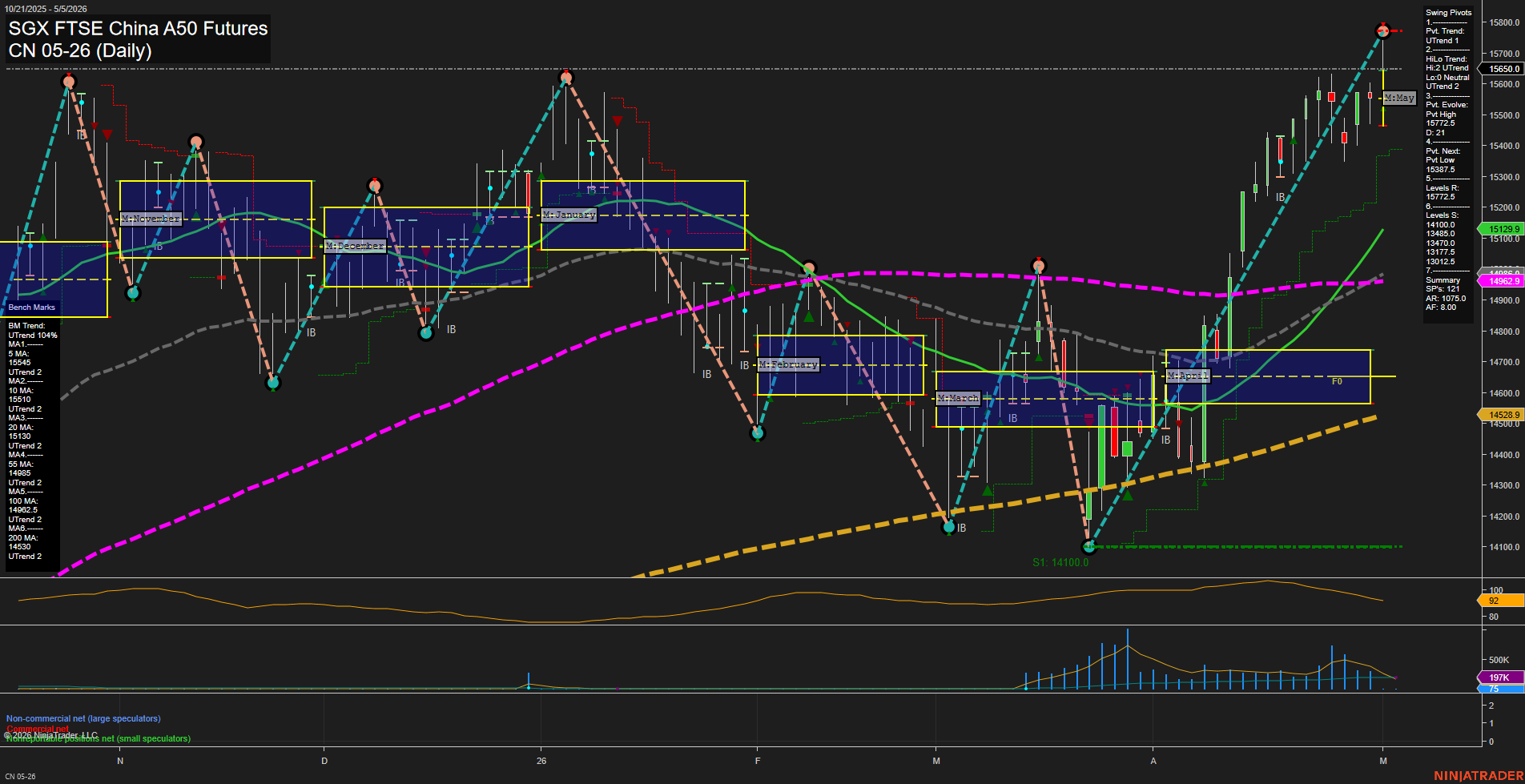Select the January swing high pivot circle

pyautogui.click(x=566, y=78)
